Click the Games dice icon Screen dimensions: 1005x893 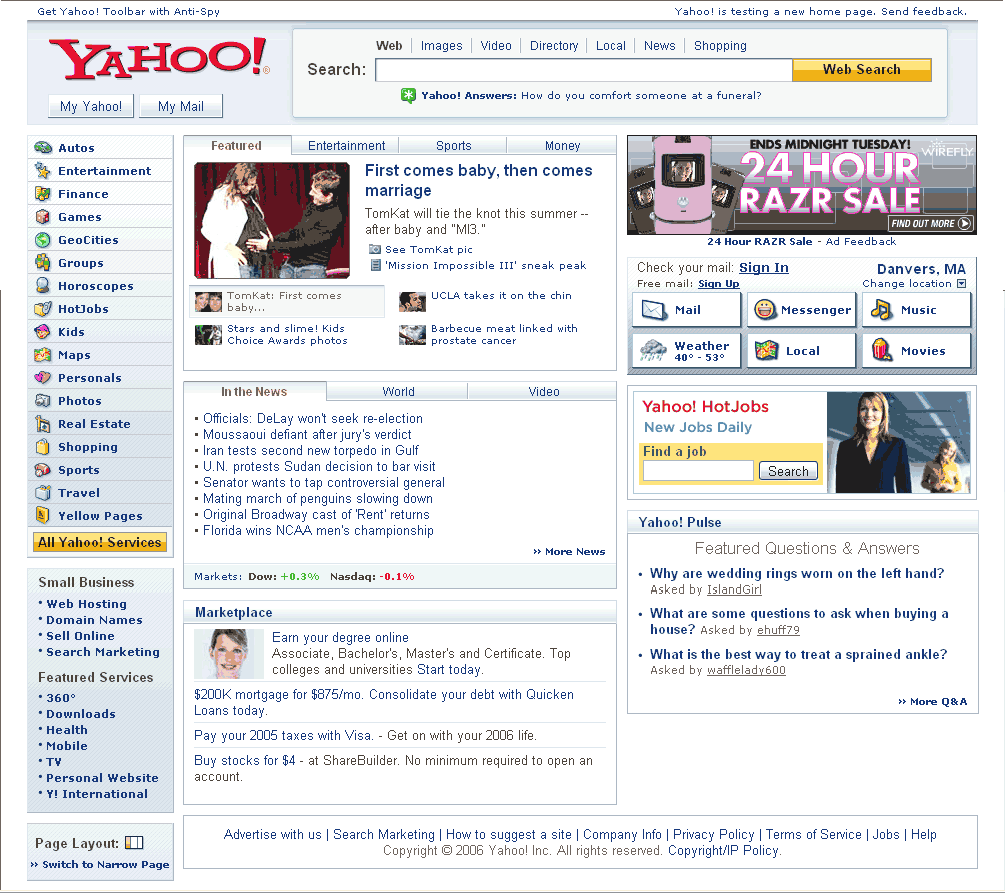(x=43, y=217)
